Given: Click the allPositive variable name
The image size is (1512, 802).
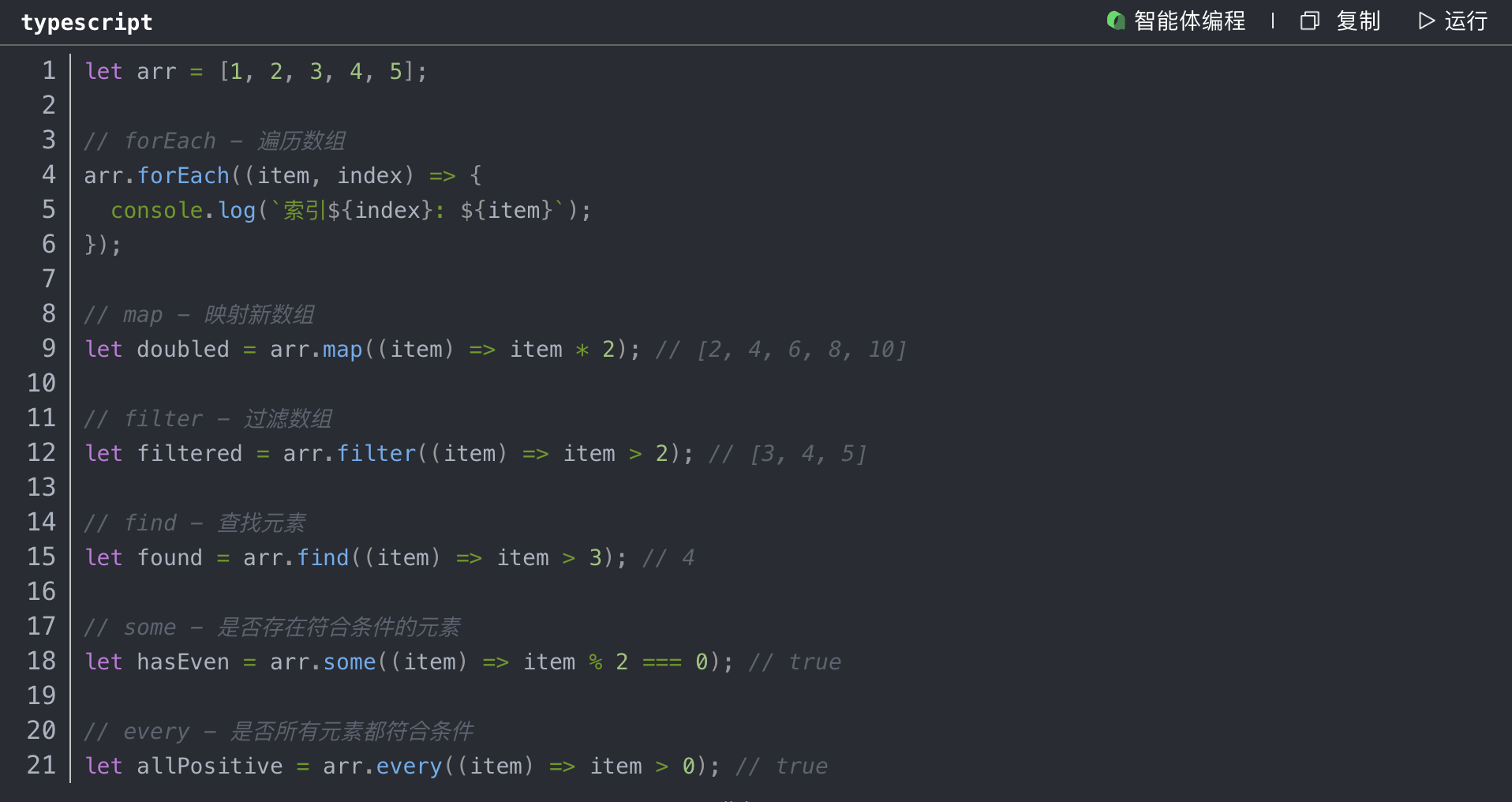Looking at the screenshot, I should pyautogui.click(x=210, y=766).
